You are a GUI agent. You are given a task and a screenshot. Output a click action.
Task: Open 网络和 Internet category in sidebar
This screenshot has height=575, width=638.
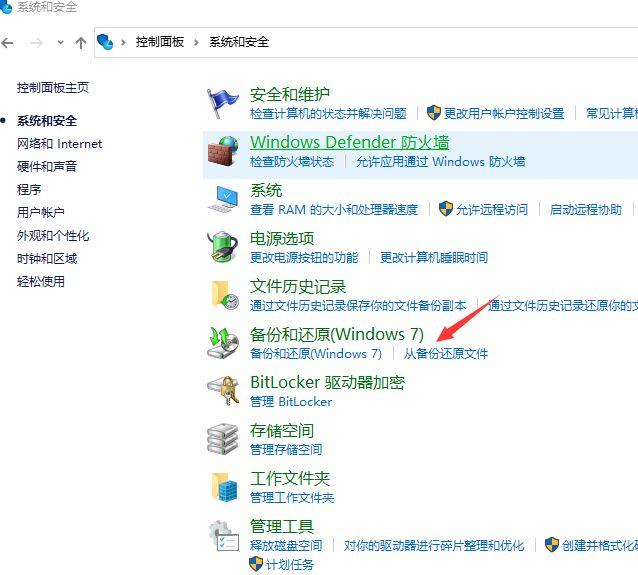[59, 144]
